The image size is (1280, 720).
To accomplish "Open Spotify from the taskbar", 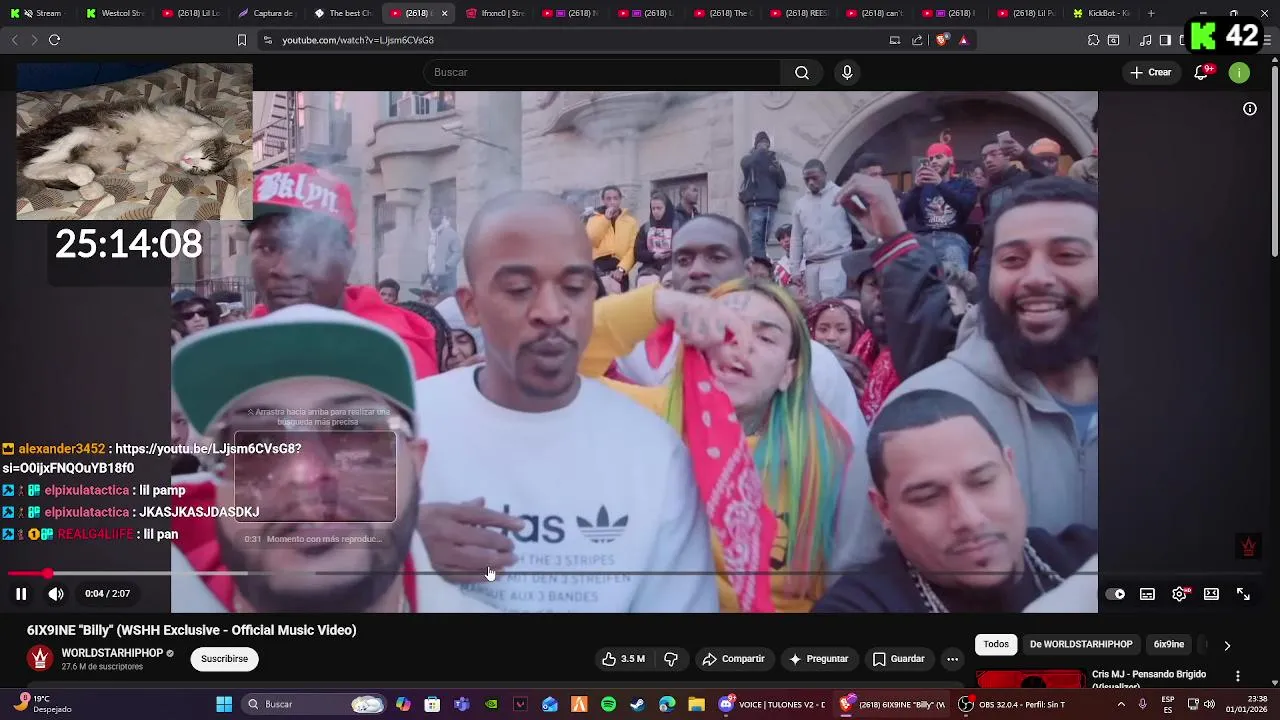I will pyautogui.click(x=608, y=704).
